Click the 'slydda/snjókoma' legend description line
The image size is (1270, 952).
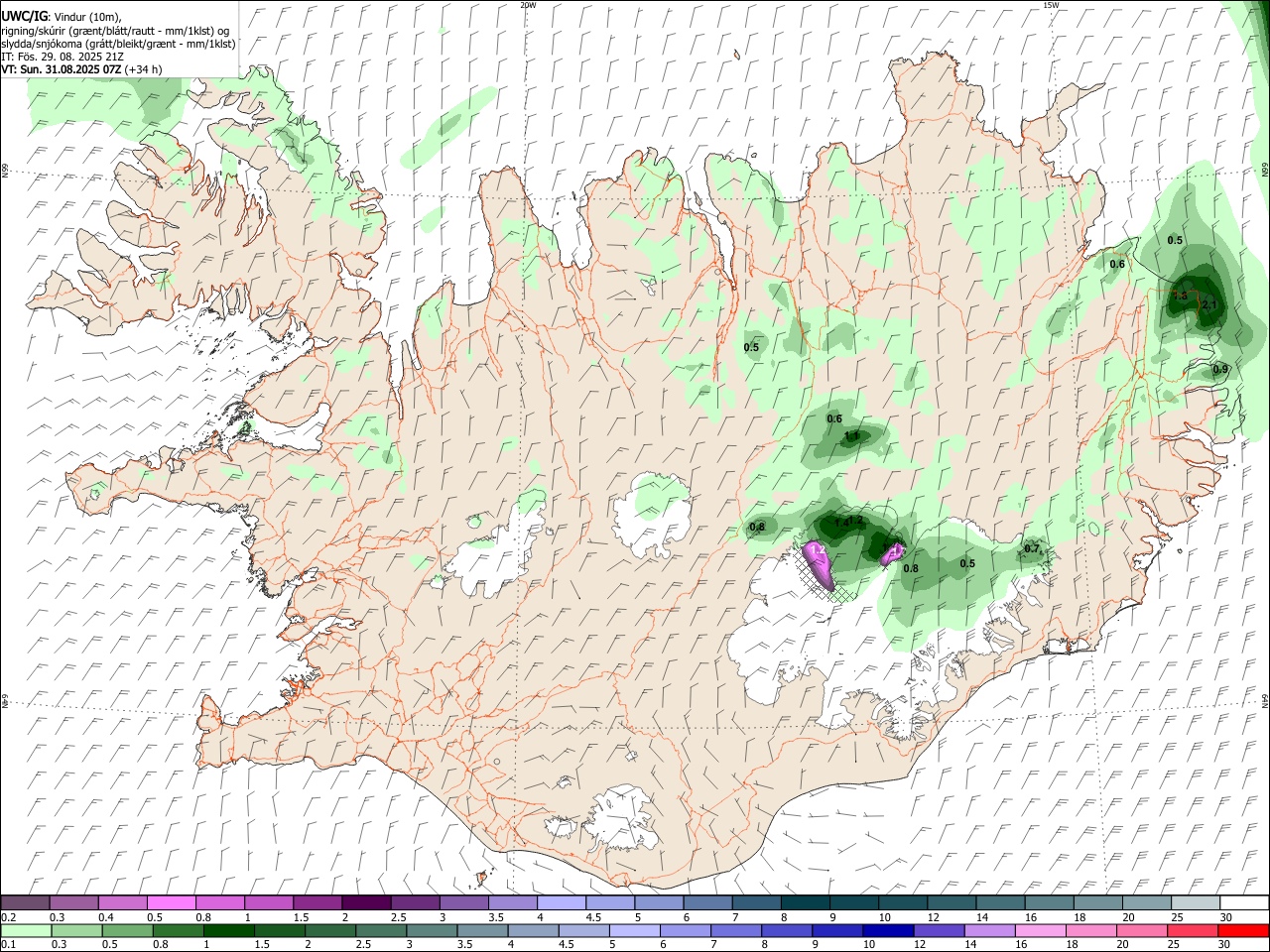pos(119,44)
